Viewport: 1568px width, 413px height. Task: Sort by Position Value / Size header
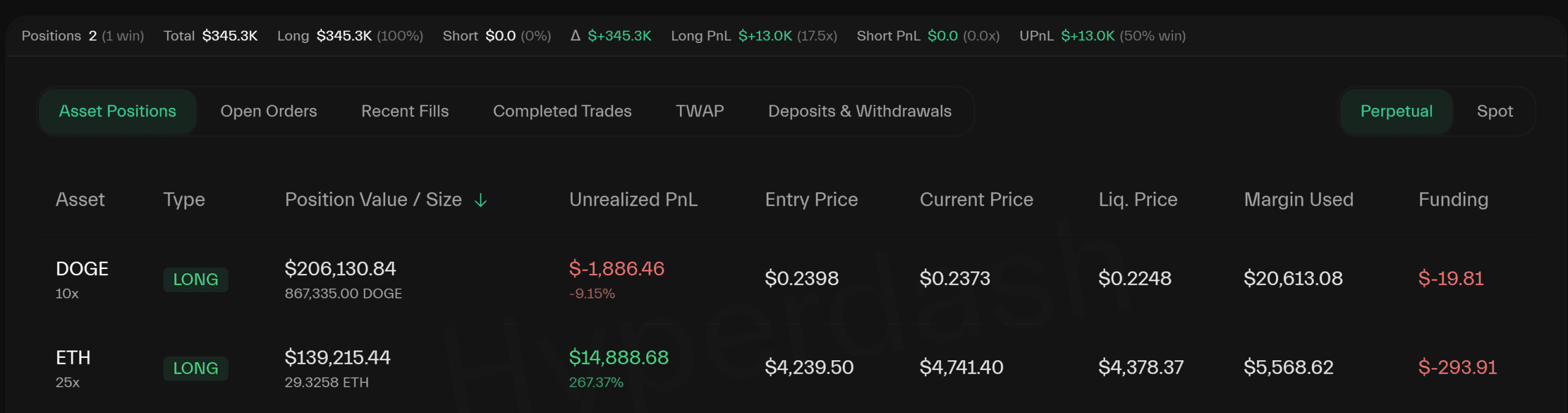click(x=373, y=200)
